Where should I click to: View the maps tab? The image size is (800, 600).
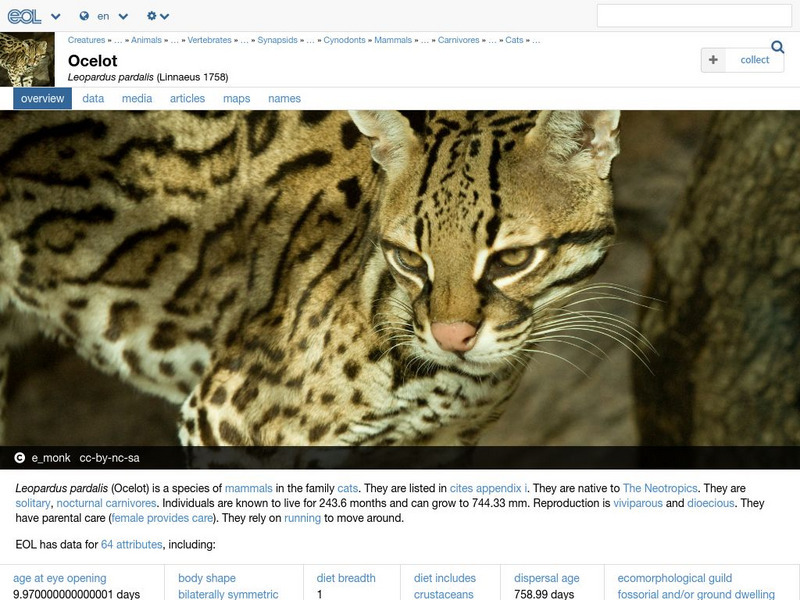[240, 99]
